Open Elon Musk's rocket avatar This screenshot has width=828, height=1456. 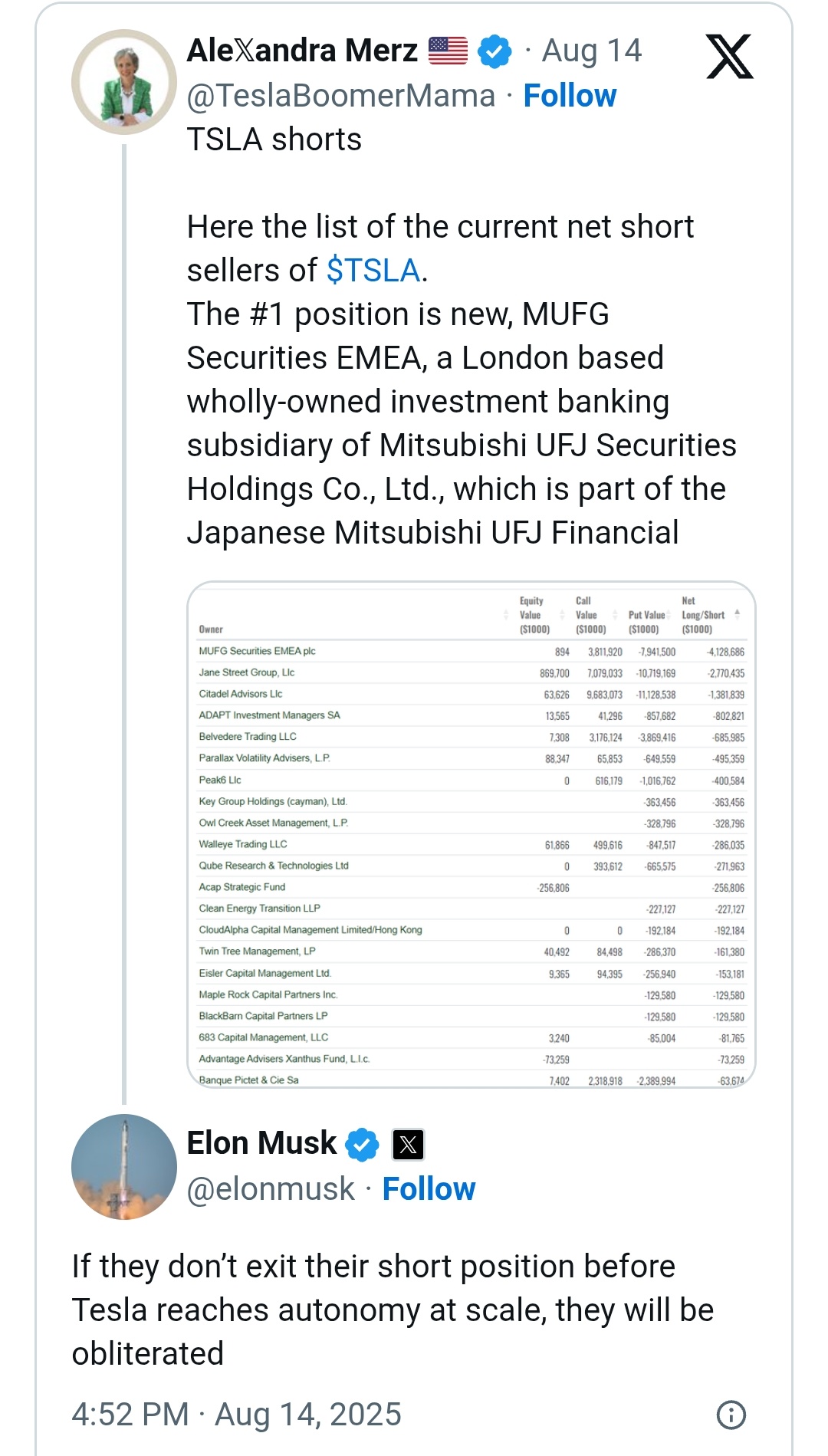[x=124, y=1166]
